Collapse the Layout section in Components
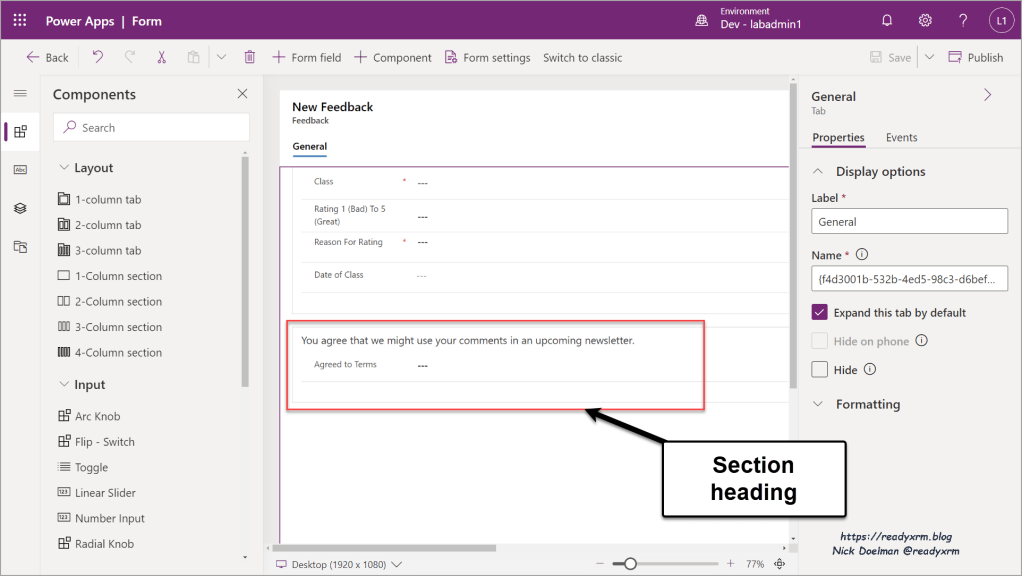1022x576 pixels. [x=64, y=168]
